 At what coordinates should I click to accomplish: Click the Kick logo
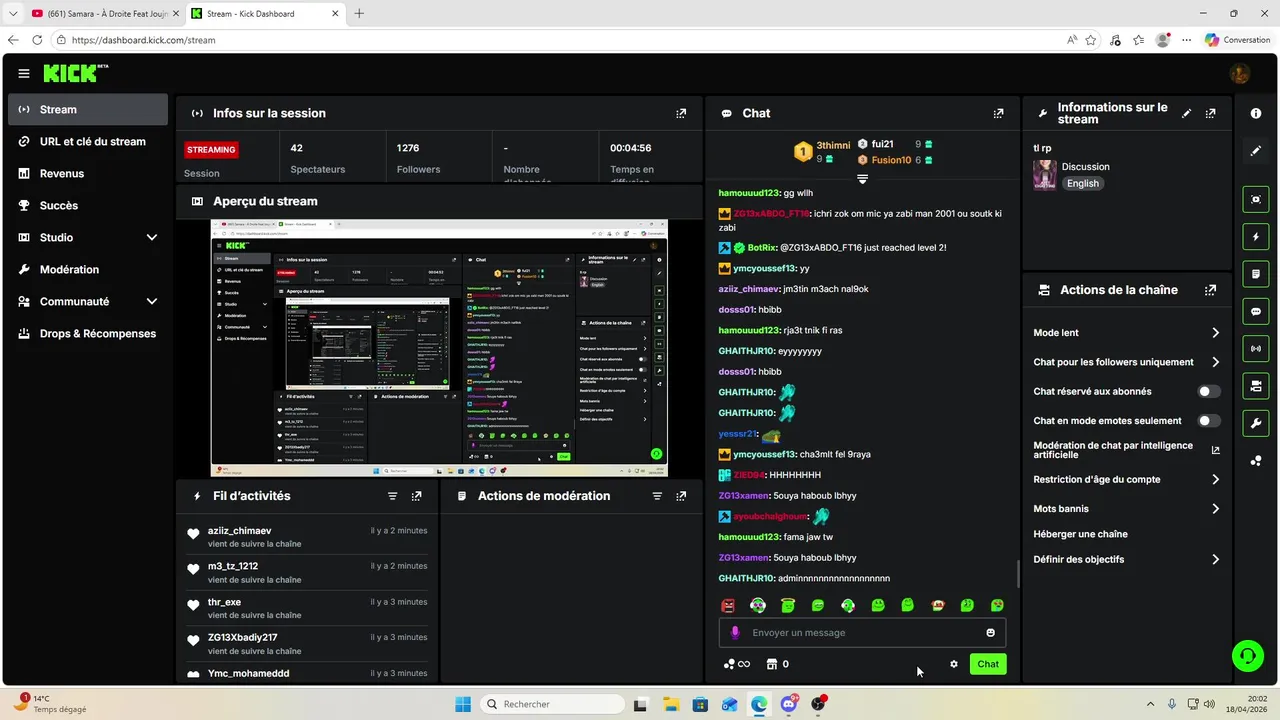pos(75,73)
